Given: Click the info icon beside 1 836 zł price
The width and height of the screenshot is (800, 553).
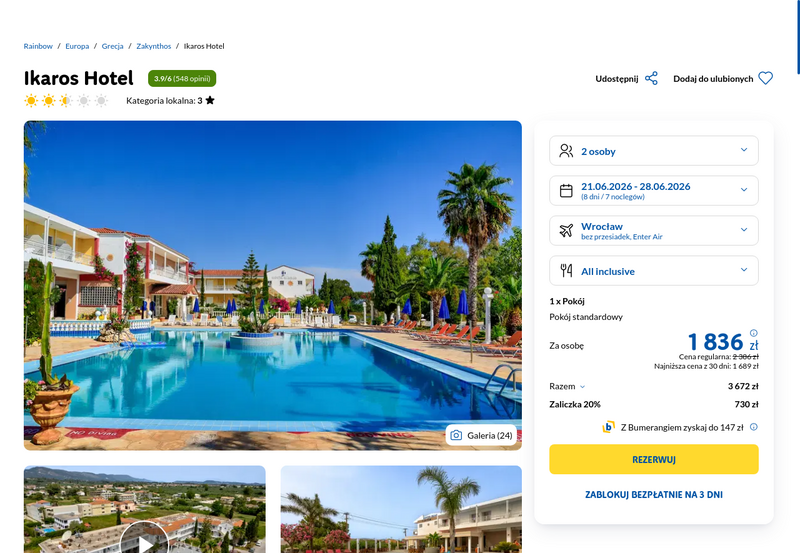Looking at the screenshot, I should [754, 333].
